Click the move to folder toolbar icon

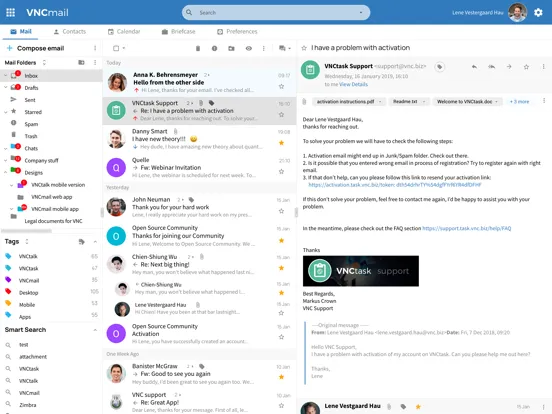[231, 48]
